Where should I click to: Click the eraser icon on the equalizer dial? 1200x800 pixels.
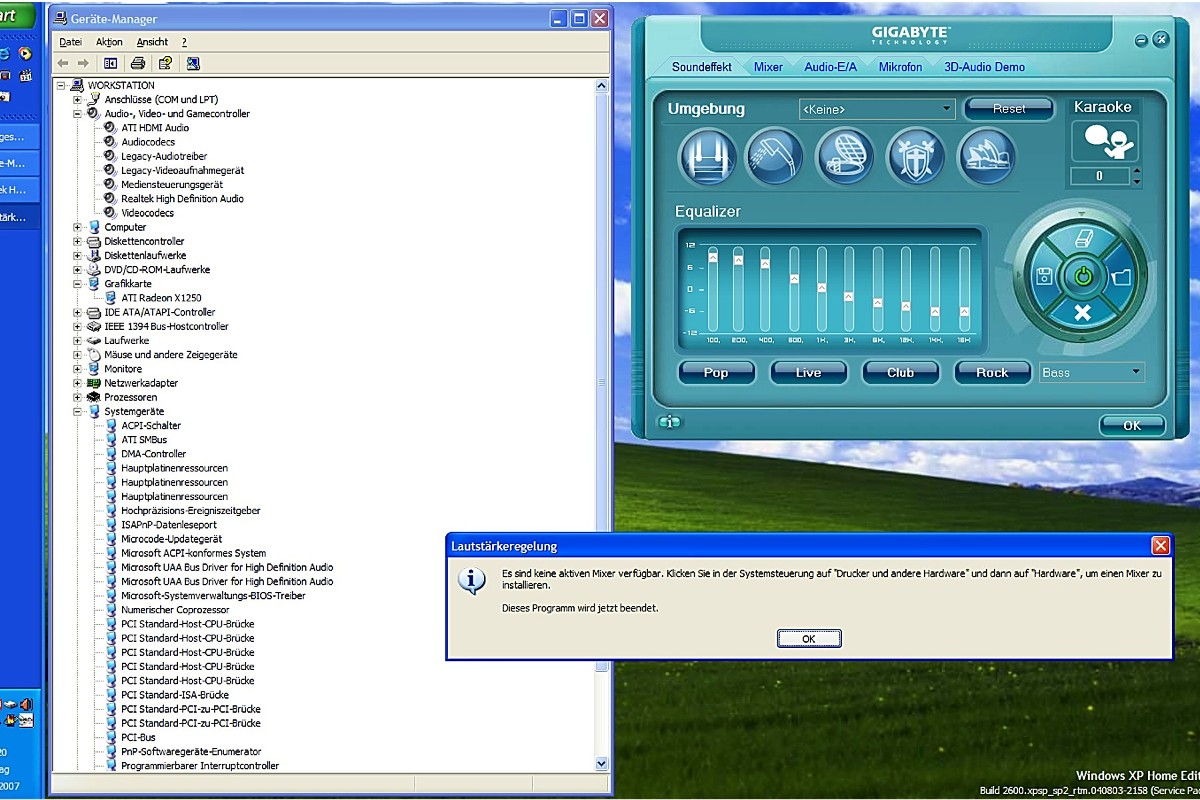tap(1083, 239)
